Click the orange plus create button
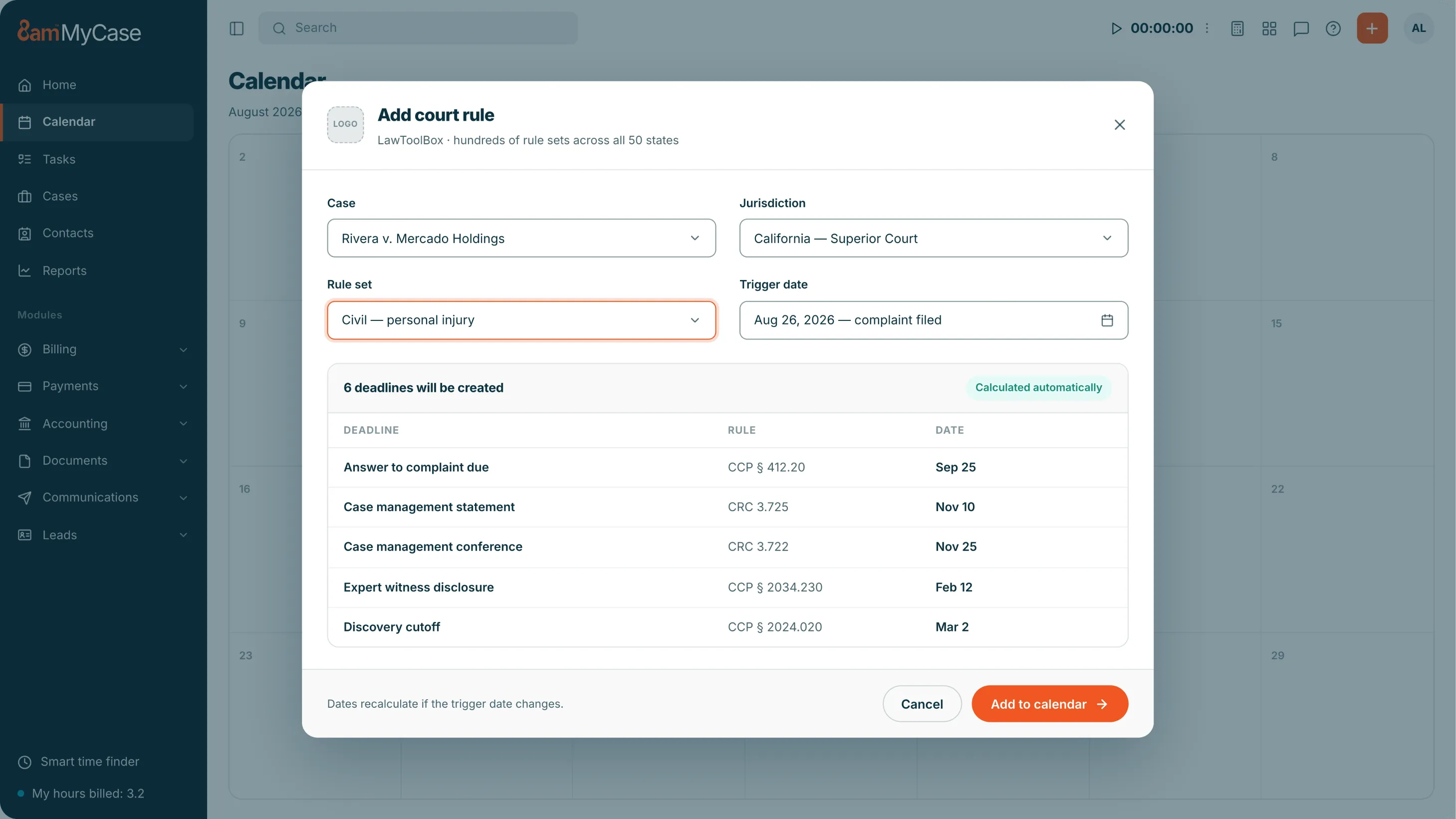 tap(1372, 28)
